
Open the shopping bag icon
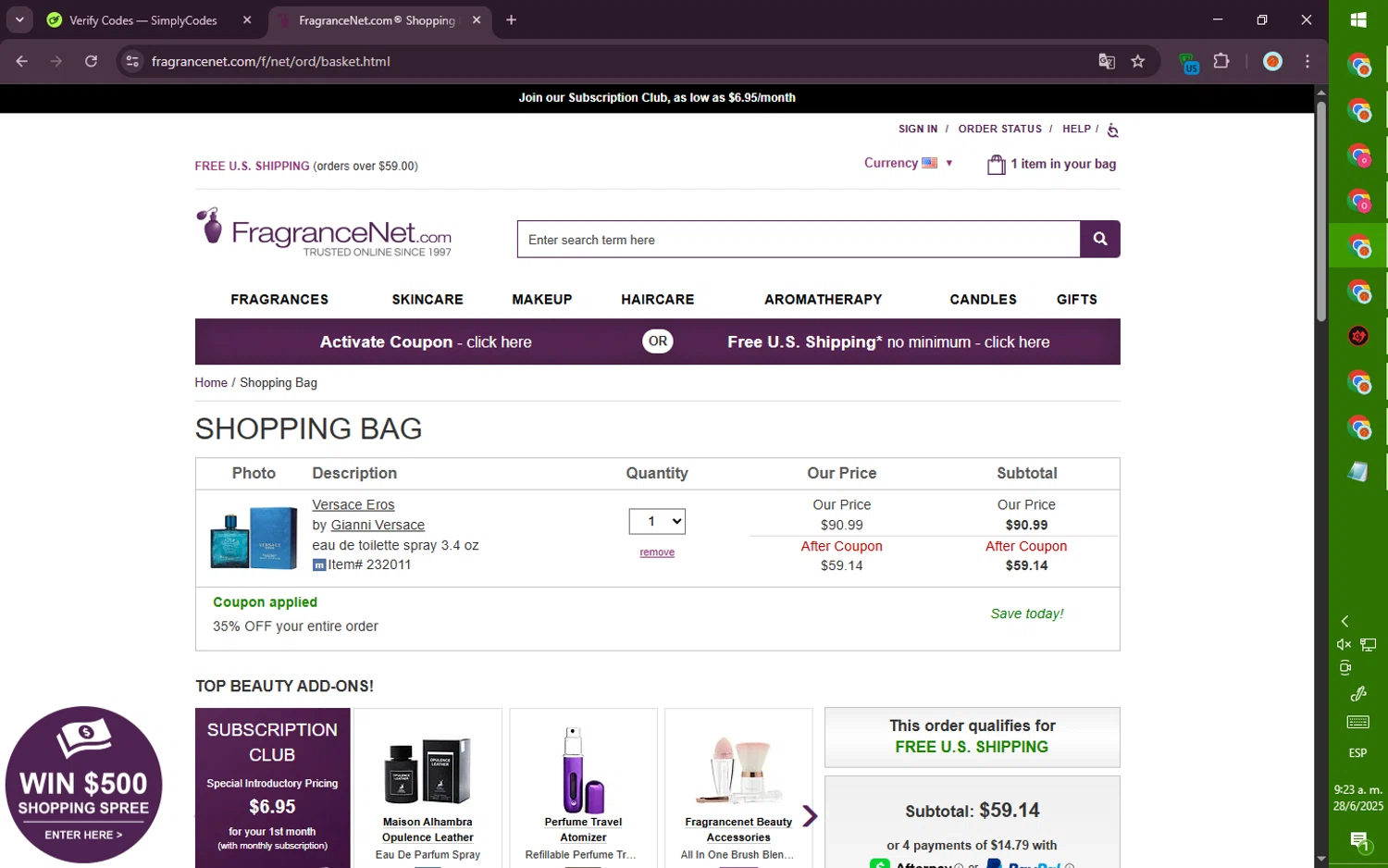[x=996, y=165]
